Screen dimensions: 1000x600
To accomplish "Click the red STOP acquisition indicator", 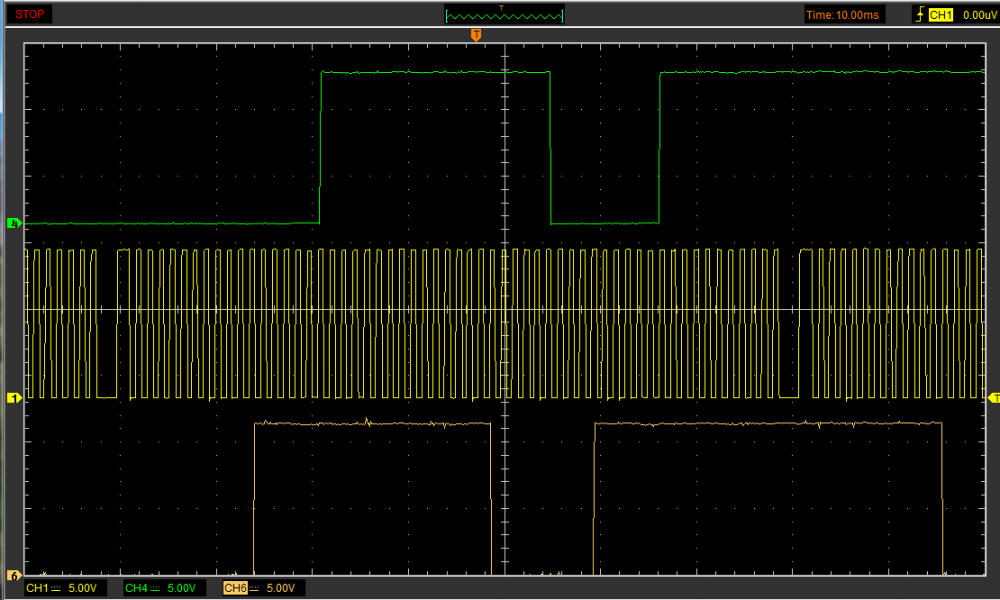I will point(29,14).
